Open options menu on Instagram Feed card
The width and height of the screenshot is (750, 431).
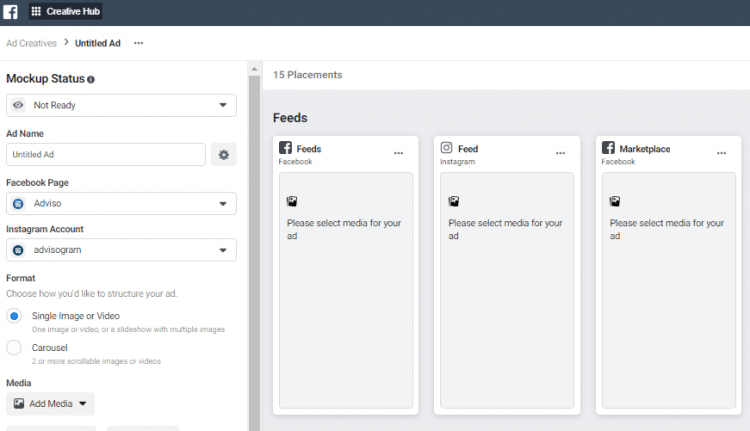pyautogui.click(x=560, y=153)
